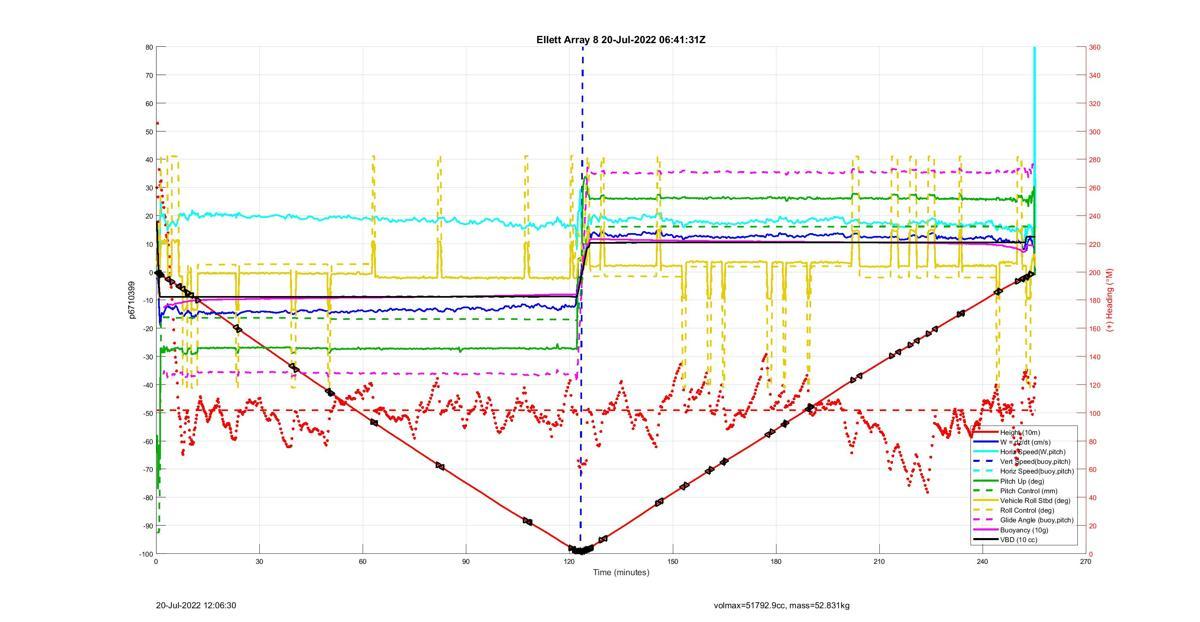Select 'Horiz Speed(W,pitch)' legend entry
The image size is (1200, 622).
(1019, 452)
